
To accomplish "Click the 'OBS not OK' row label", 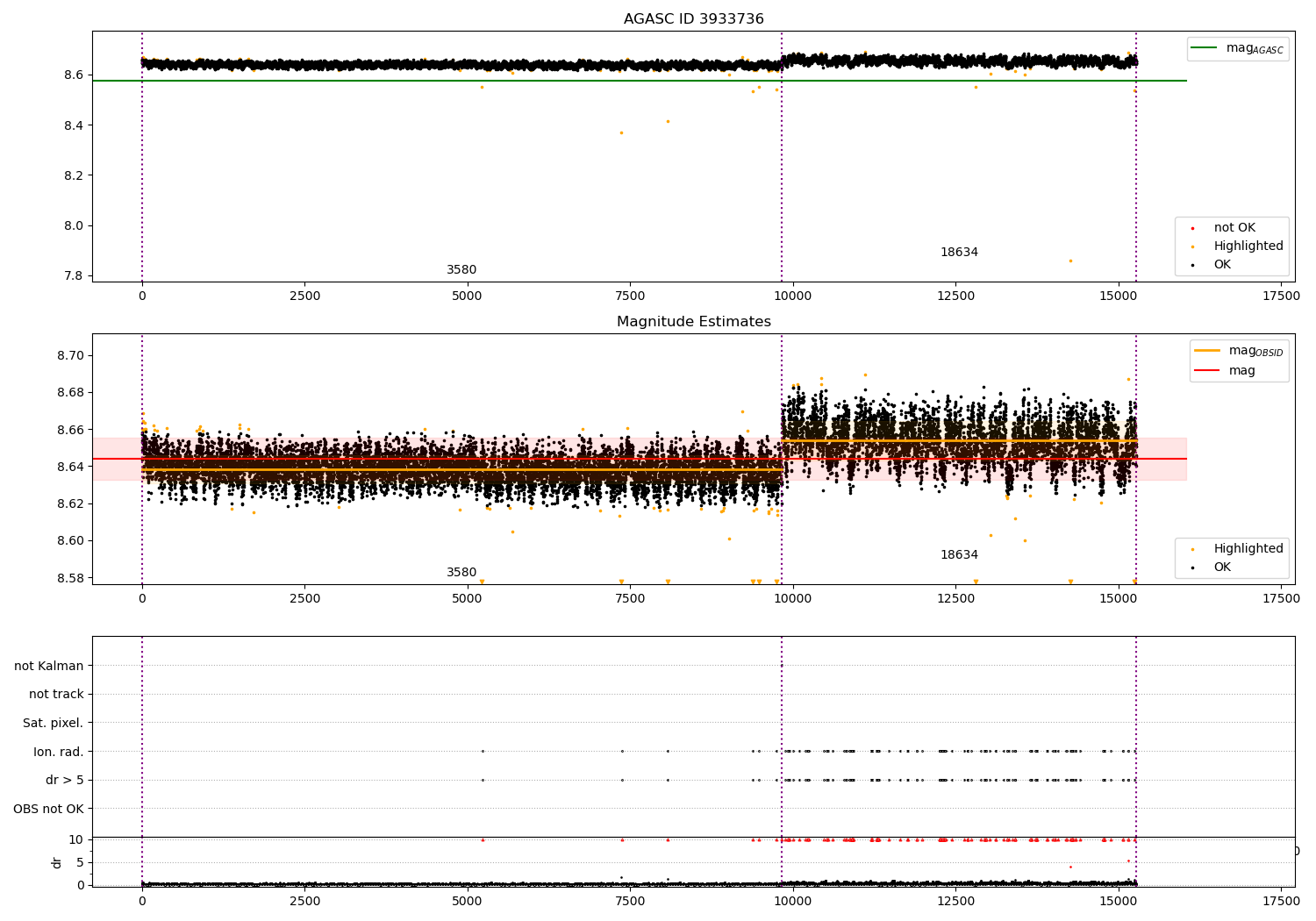I will click(49, 809).
